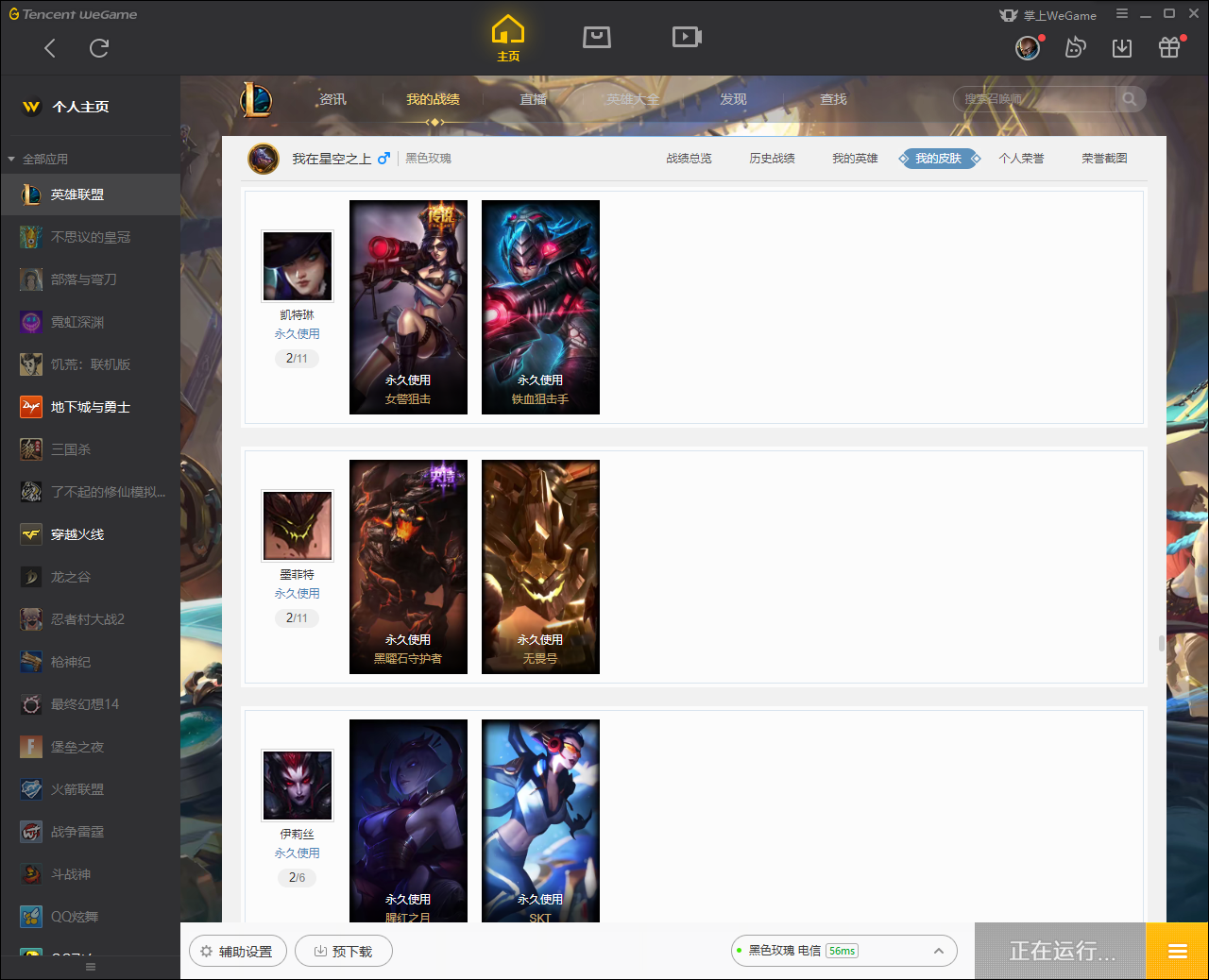Image resolution: width=1209 pixels, height=980 pixels.
Task: Open the 个人荣誉 sub-tab
Action: click(1021, 159)
